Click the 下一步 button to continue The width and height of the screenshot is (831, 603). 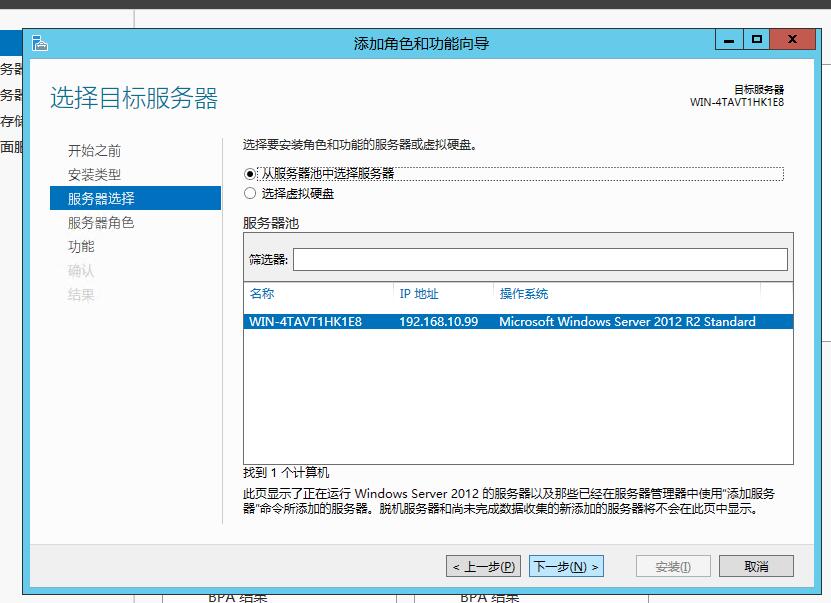[x=566, y=565]
